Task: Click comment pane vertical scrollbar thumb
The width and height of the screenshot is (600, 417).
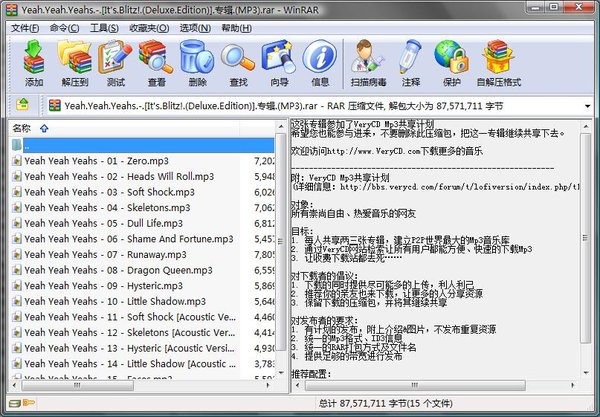Action: [585, 238]
